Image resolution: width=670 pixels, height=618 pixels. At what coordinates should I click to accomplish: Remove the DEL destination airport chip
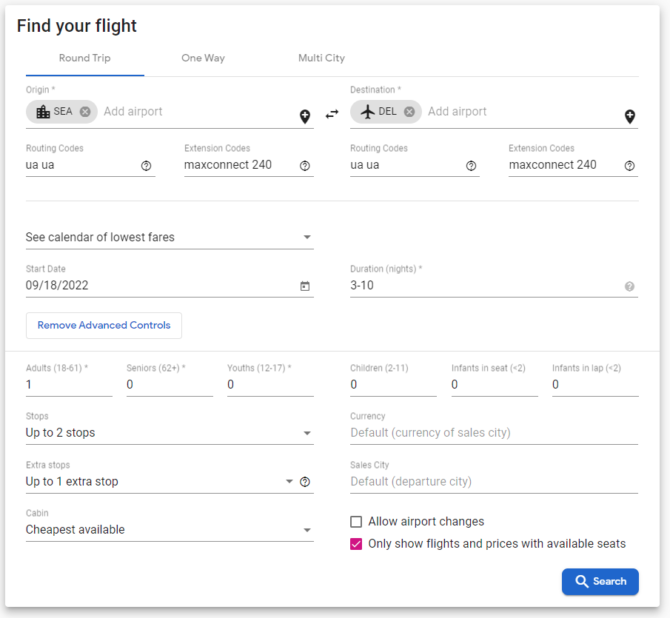point(409,112)
